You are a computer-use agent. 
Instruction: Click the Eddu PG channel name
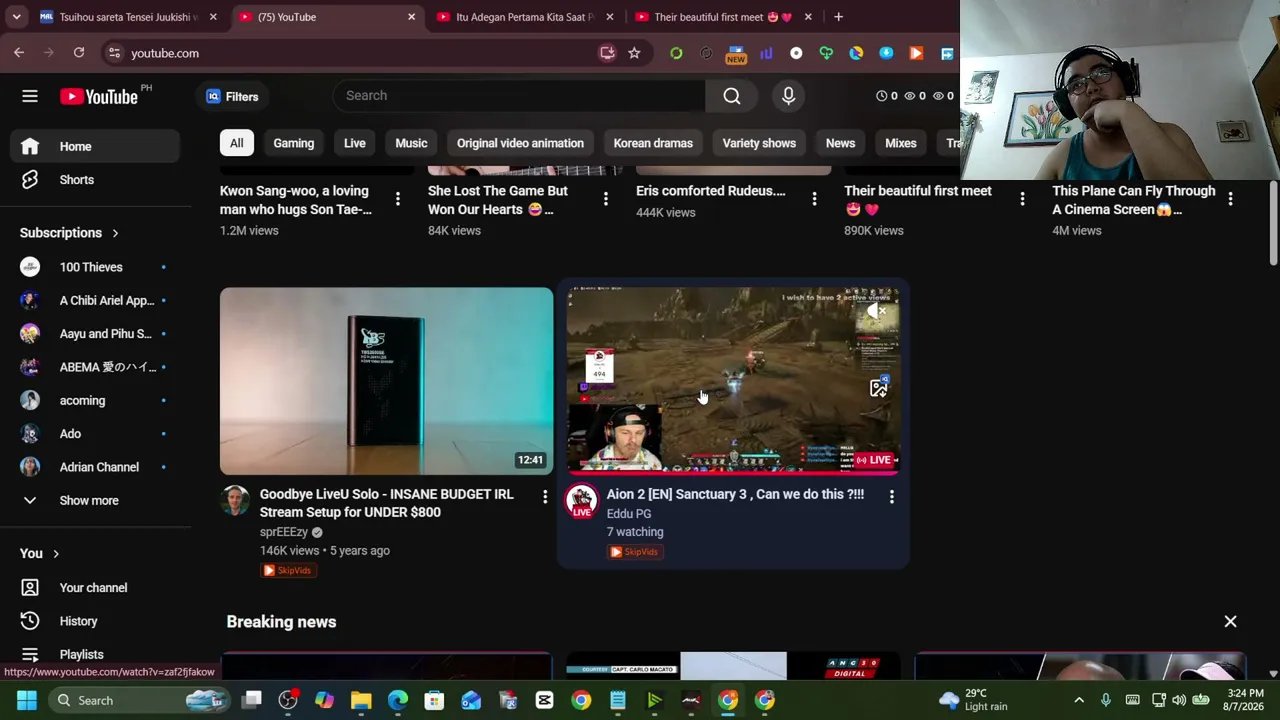coord(629,514)
